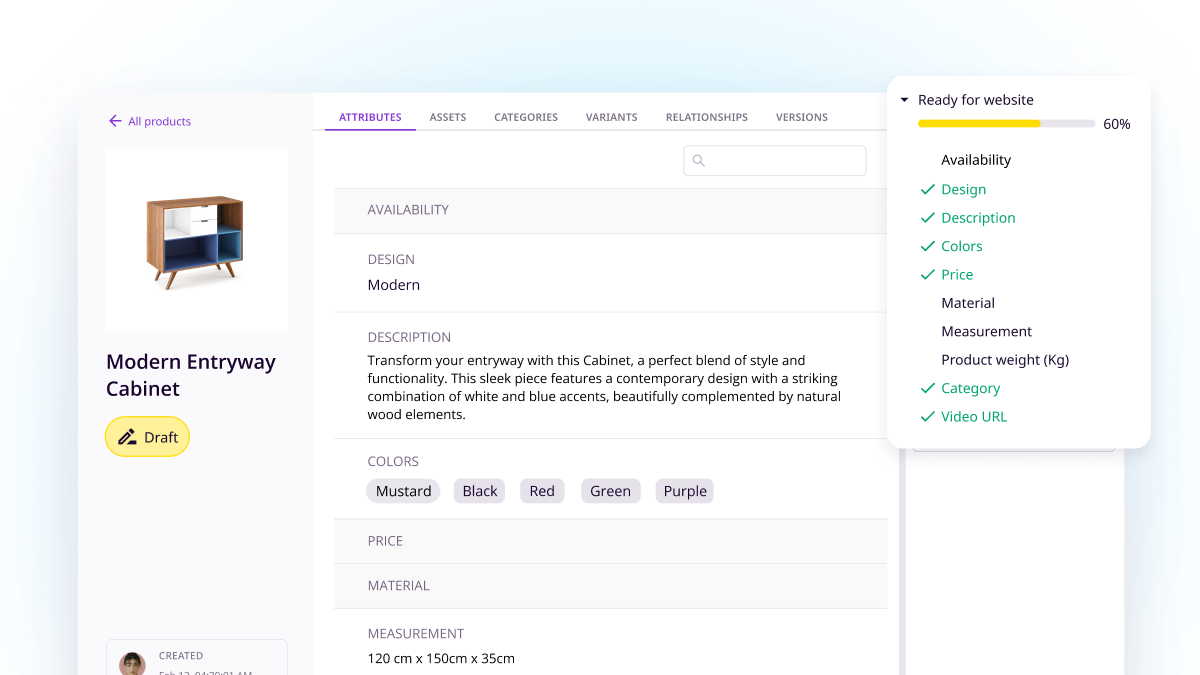
Task: Toggle the Material item in the completeness checklist
Action: (x=967, y=302)
